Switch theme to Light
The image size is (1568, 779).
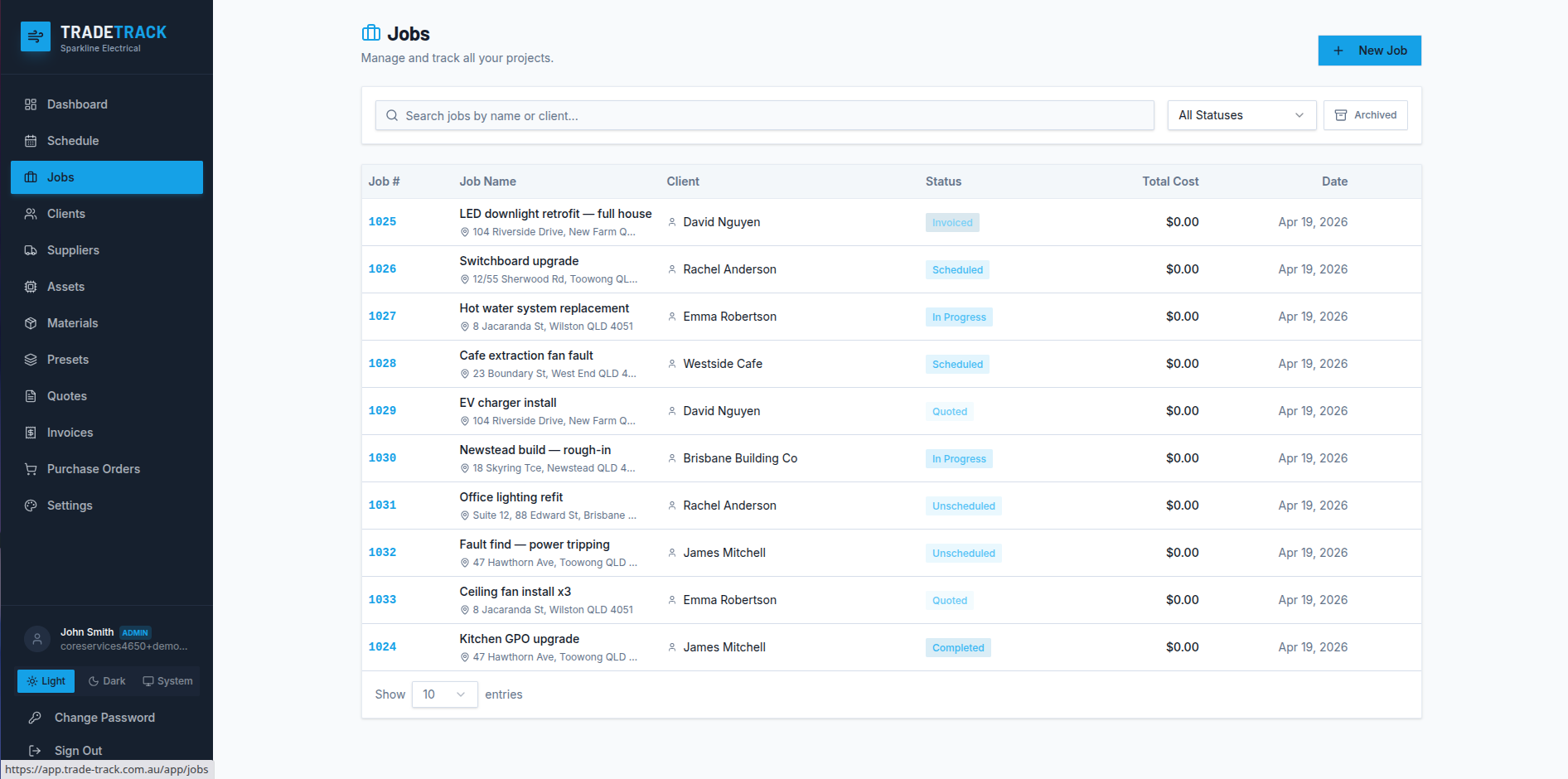click(x=46, y=681)
